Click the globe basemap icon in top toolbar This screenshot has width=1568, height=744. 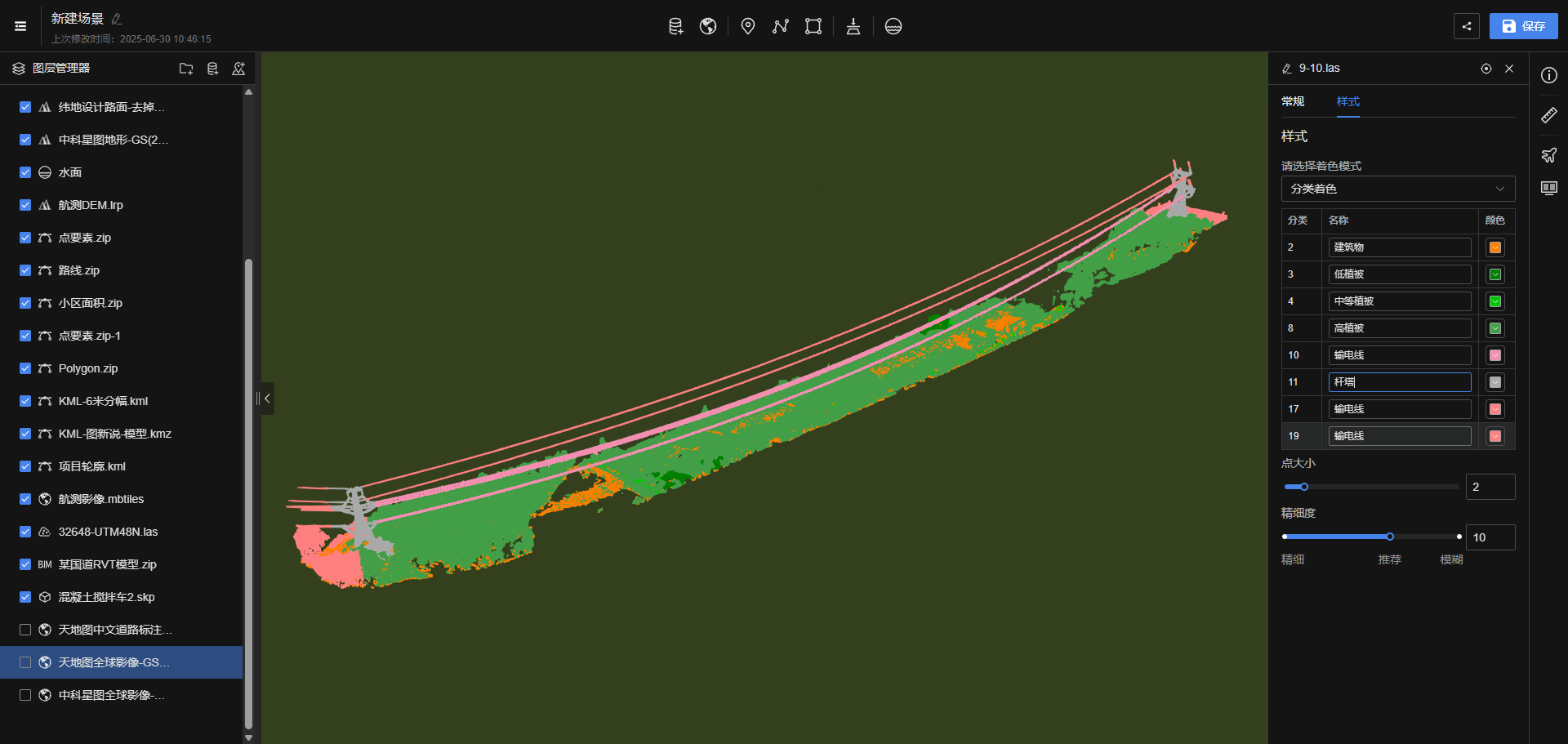tap(708, 26)
